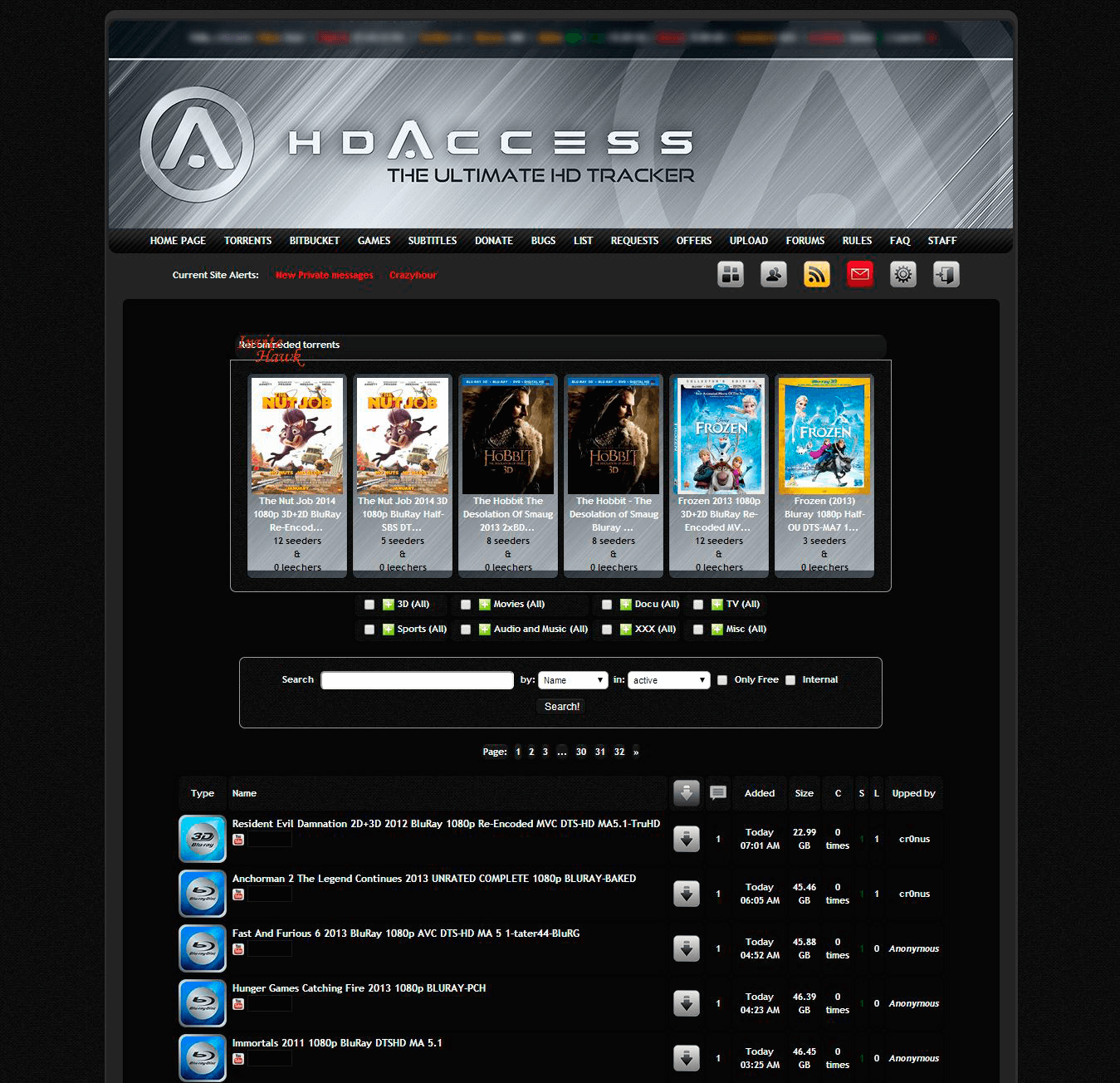Download the Immortals 2011 torrent via its arrow icon

point(686,1058)
